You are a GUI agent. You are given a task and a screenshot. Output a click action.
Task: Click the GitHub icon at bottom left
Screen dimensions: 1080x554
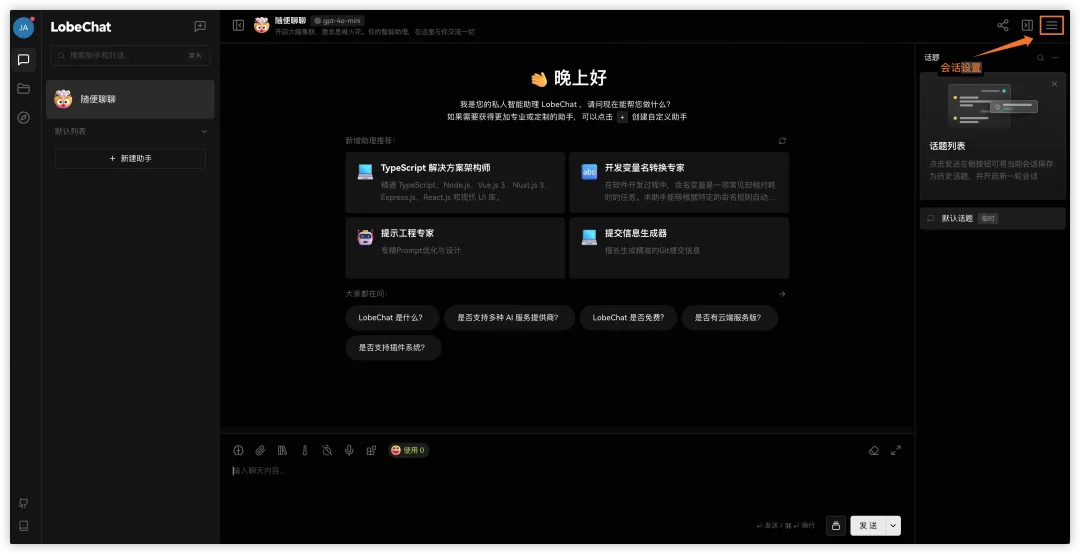click(x=23, y=503)
